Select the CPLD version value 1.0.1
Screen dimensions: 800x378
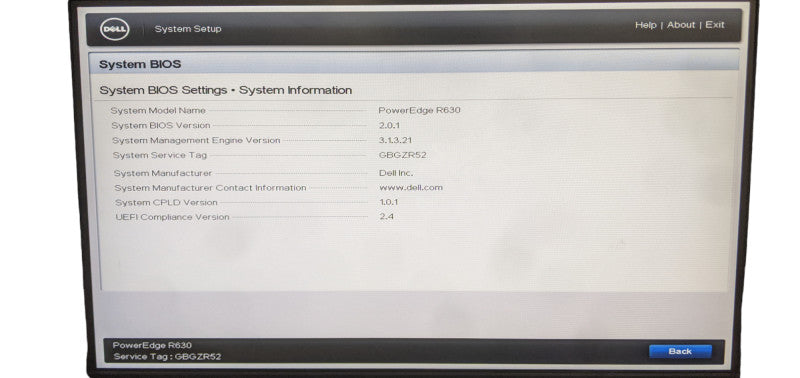coord(389,202)
